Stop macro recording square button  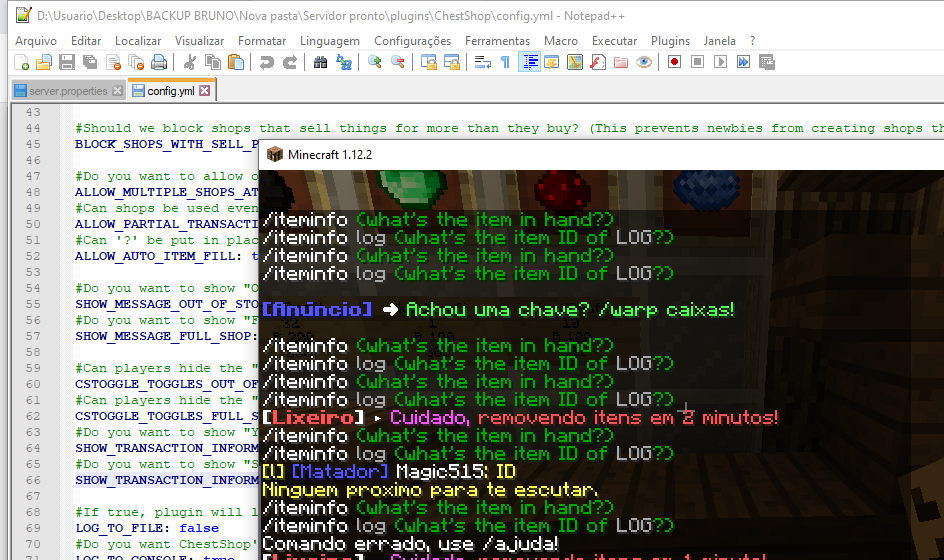(x=697, y=62)
